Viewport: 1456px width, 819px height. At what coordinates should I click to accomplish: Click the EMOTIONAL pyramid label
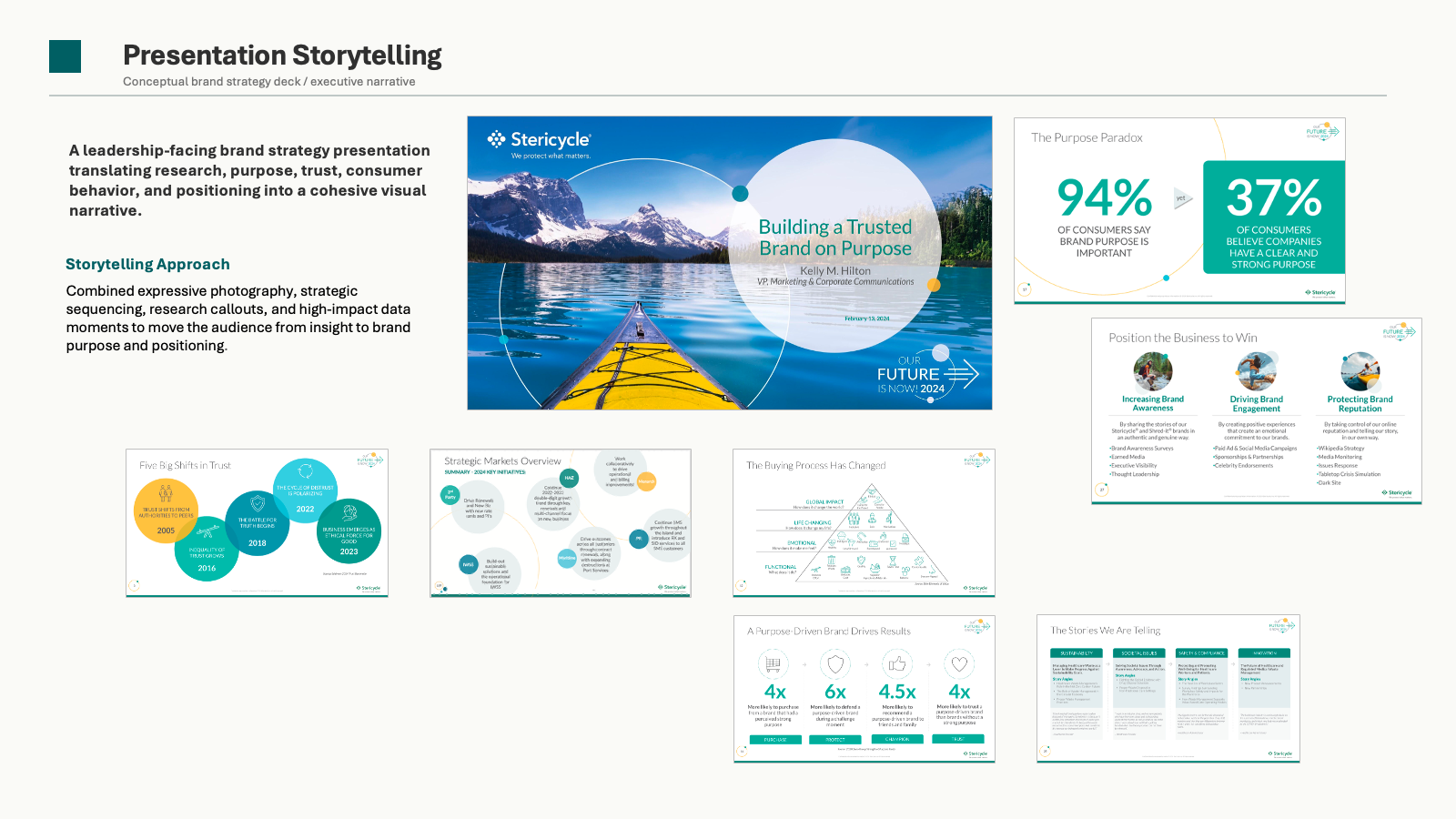coord(802,543)
